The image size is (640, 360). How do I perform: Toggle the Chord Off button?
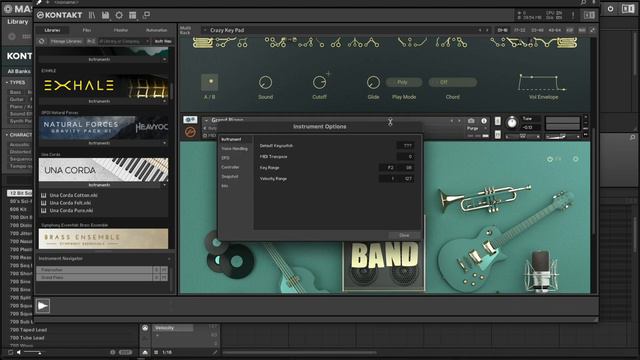point(452,82)
